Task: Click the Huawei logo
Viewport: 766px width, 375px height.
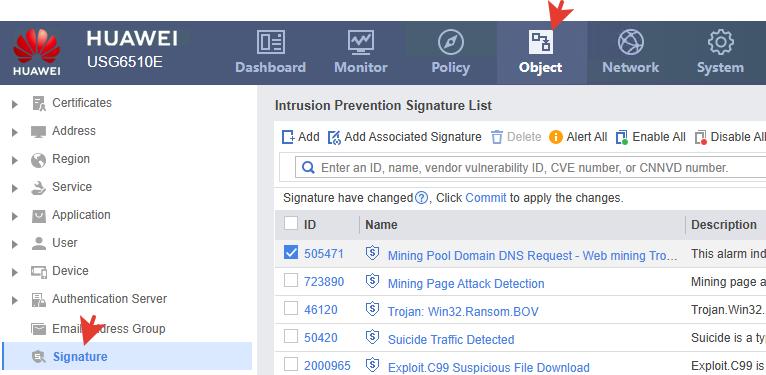Action: (x=37, y=52)
